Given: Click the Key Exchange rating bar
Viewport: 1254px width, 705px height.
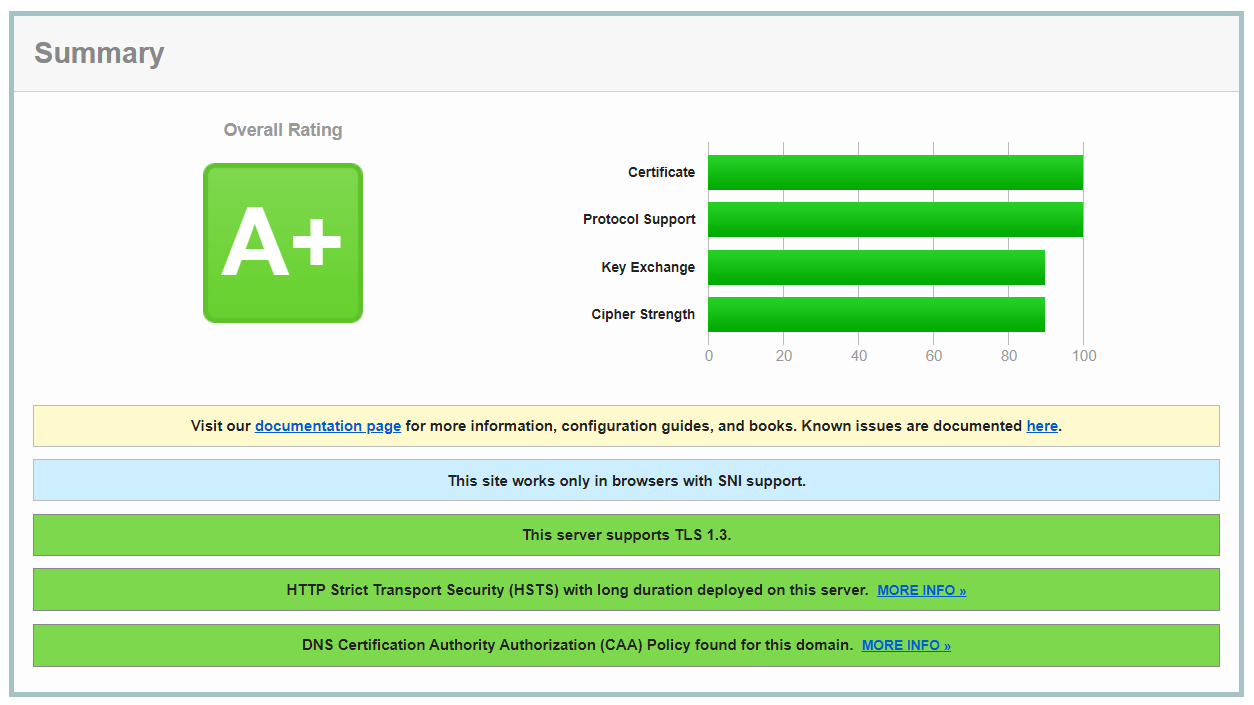Looking at the screenshot, I should click(875, 267).
